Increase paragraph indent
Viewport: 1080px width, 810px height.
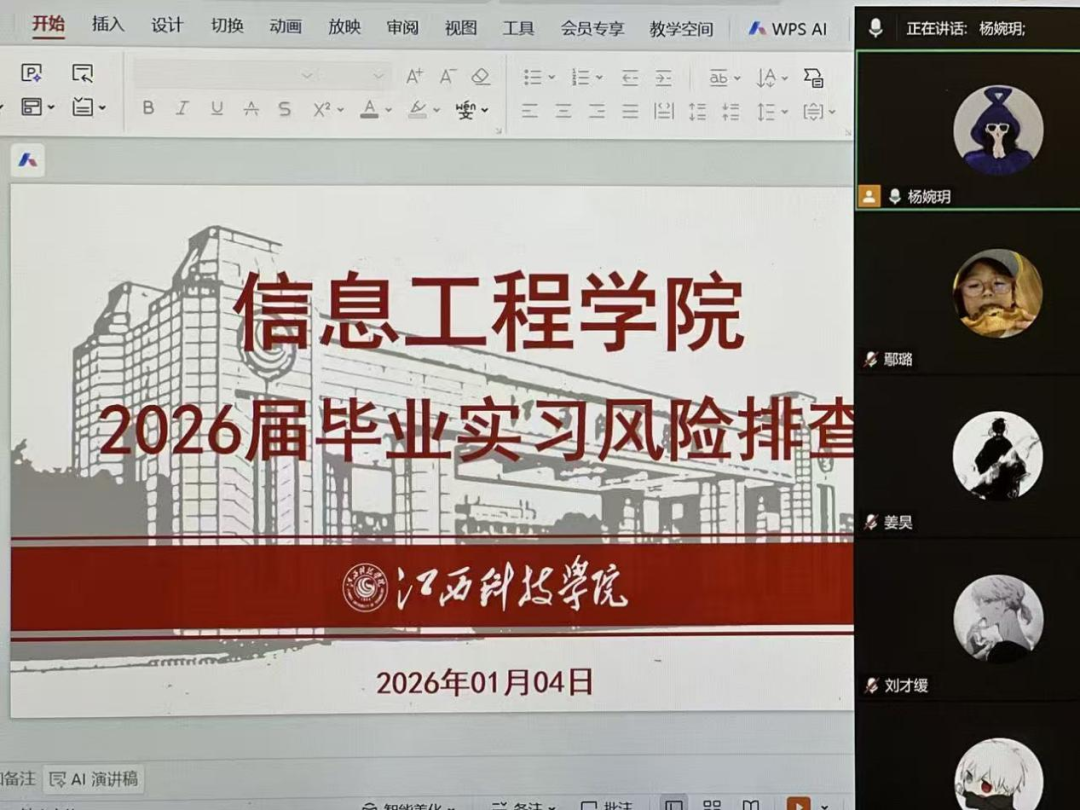pos(663,78)
